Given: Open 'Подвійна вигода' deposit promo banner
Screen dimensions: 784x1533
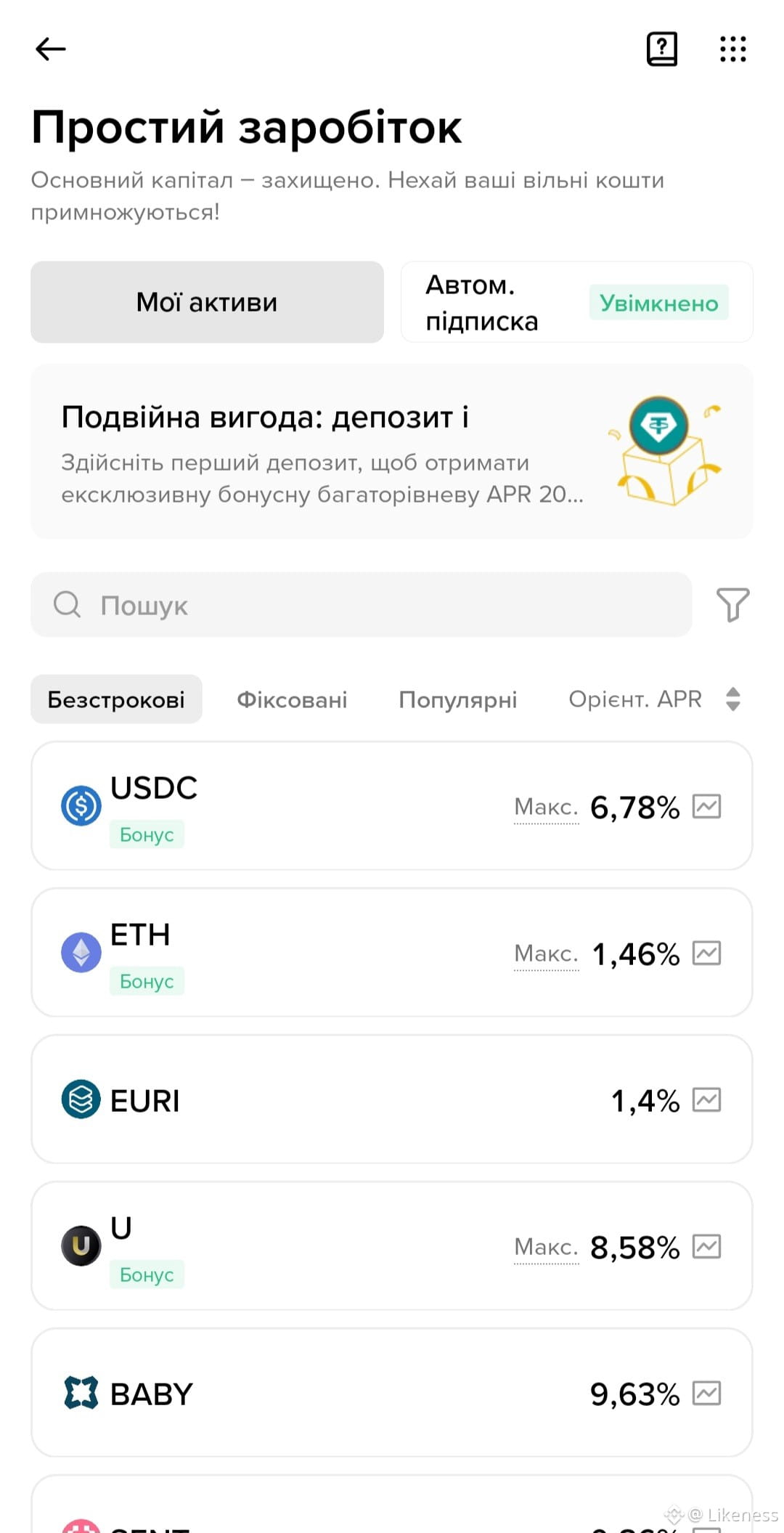Looking at the screenshot, I should 392,451.
